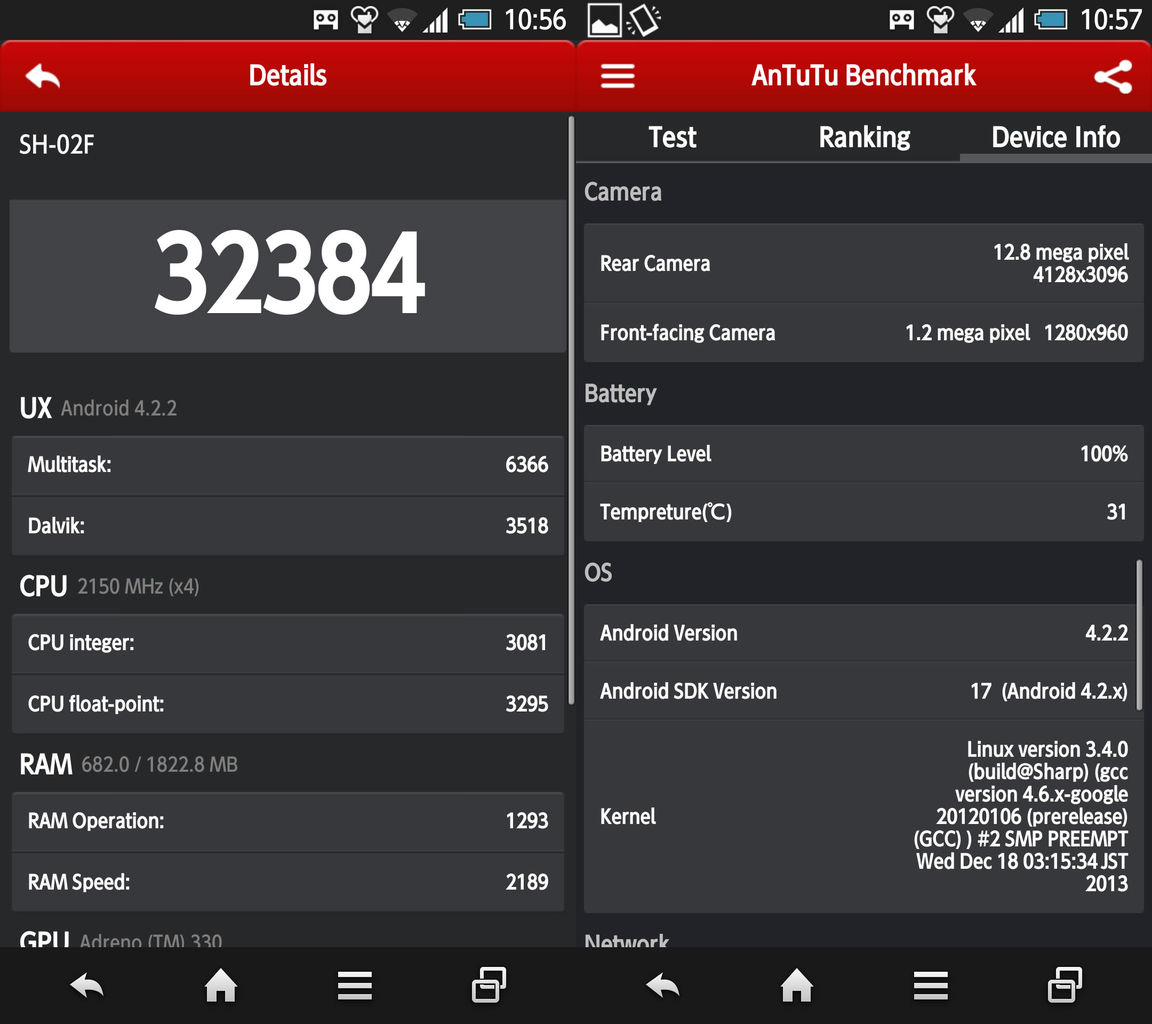Tap the battery icon in right status bar
Image resolution: width=1152 pixels, height=1024 pixels.
click(x=1051, y=19)
